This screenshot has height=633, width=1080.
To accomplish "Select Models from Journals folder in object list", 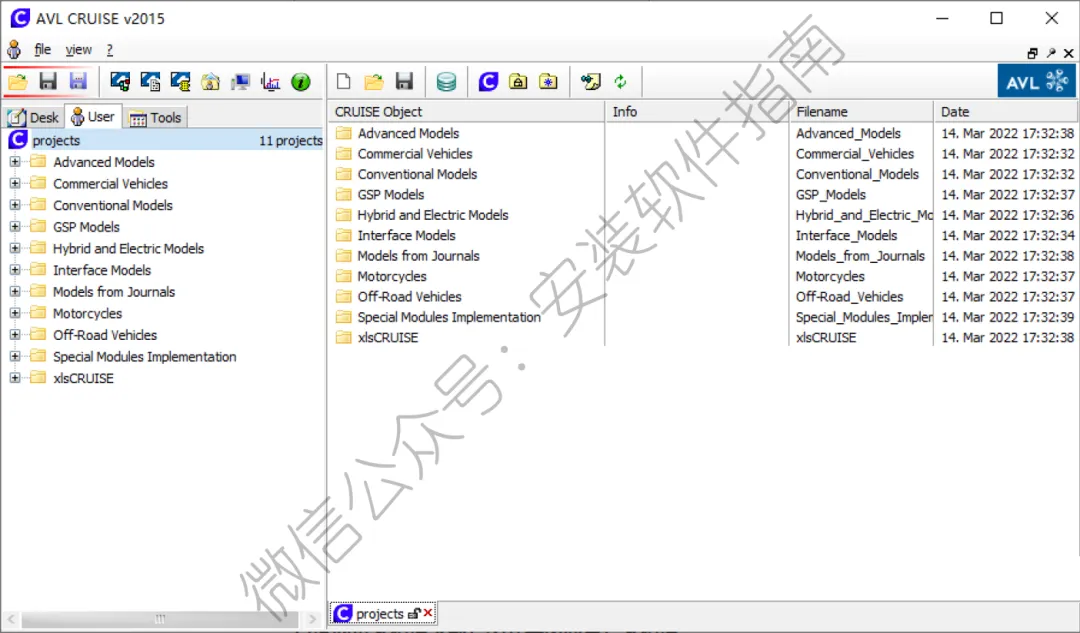I will click(418, 256).
